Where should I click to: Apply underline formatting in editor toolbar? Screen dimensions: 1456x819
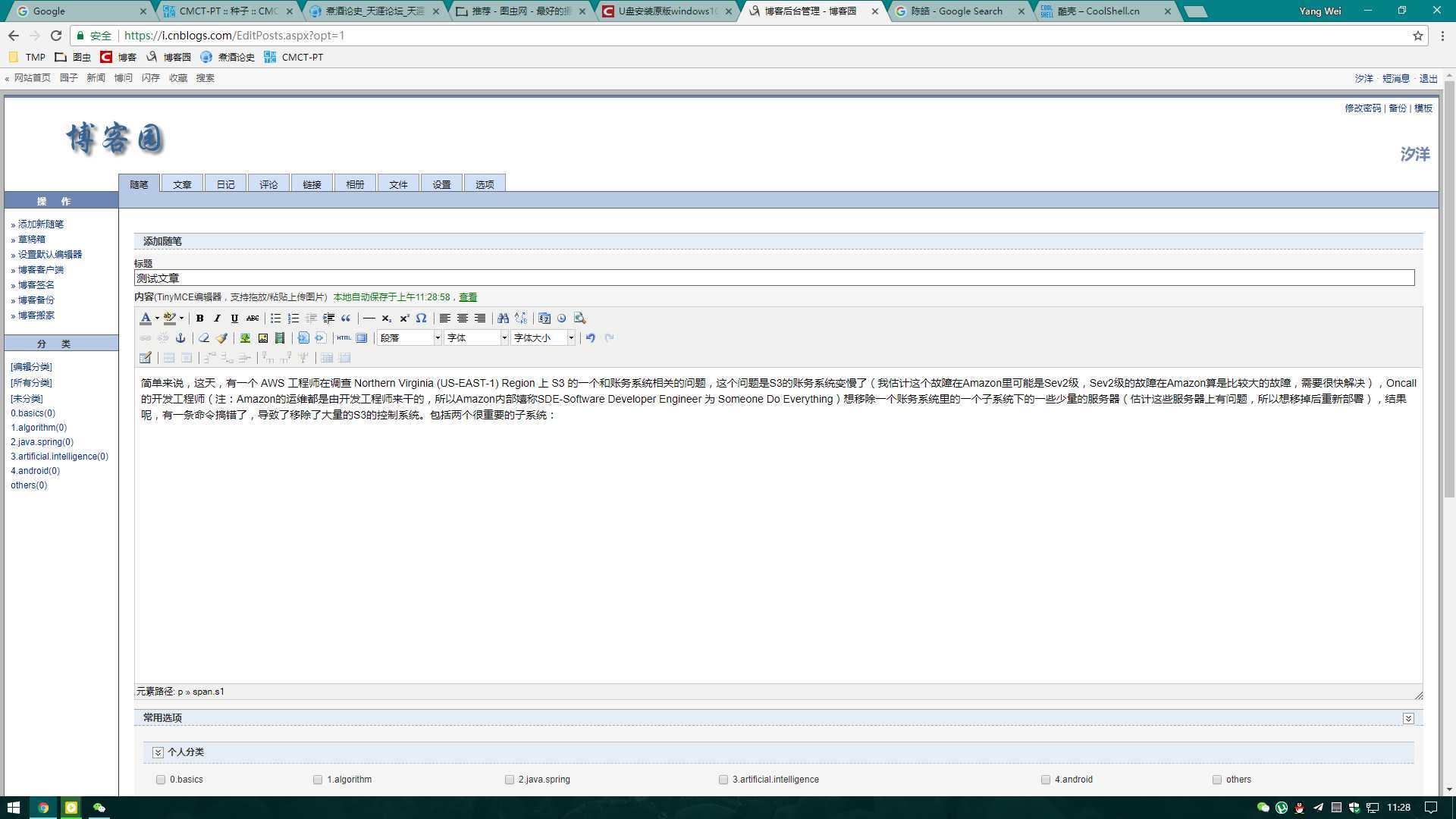coord(234,318)
